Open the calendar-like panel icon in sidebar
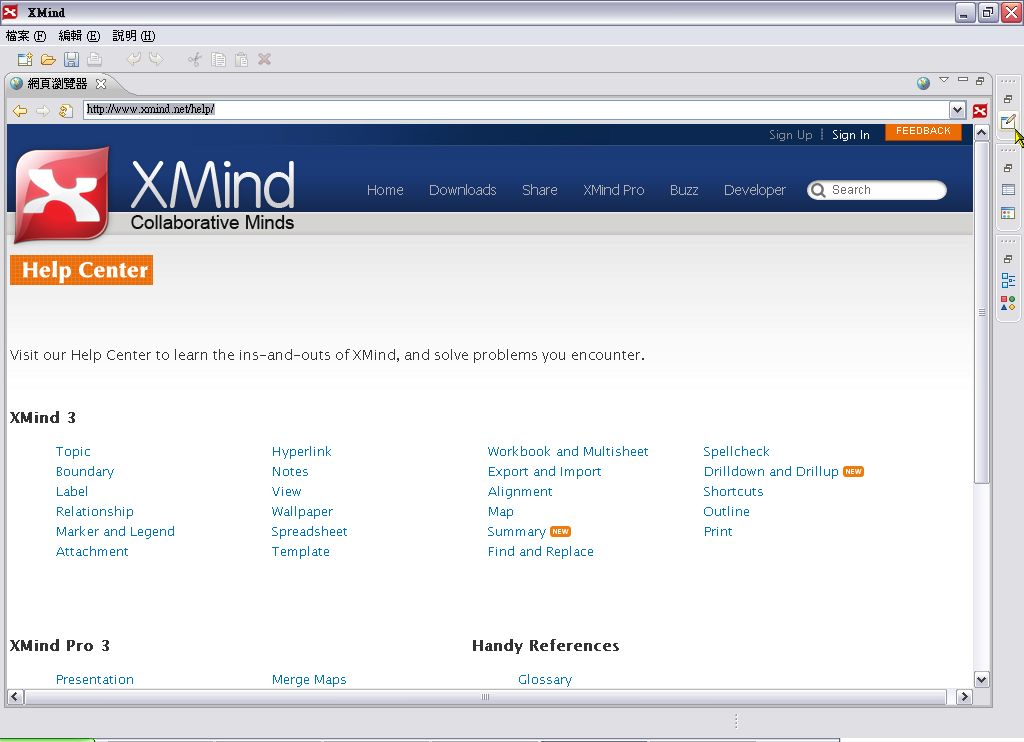The height and width of the screenshot is (742, 1024). coord(1008,213)
